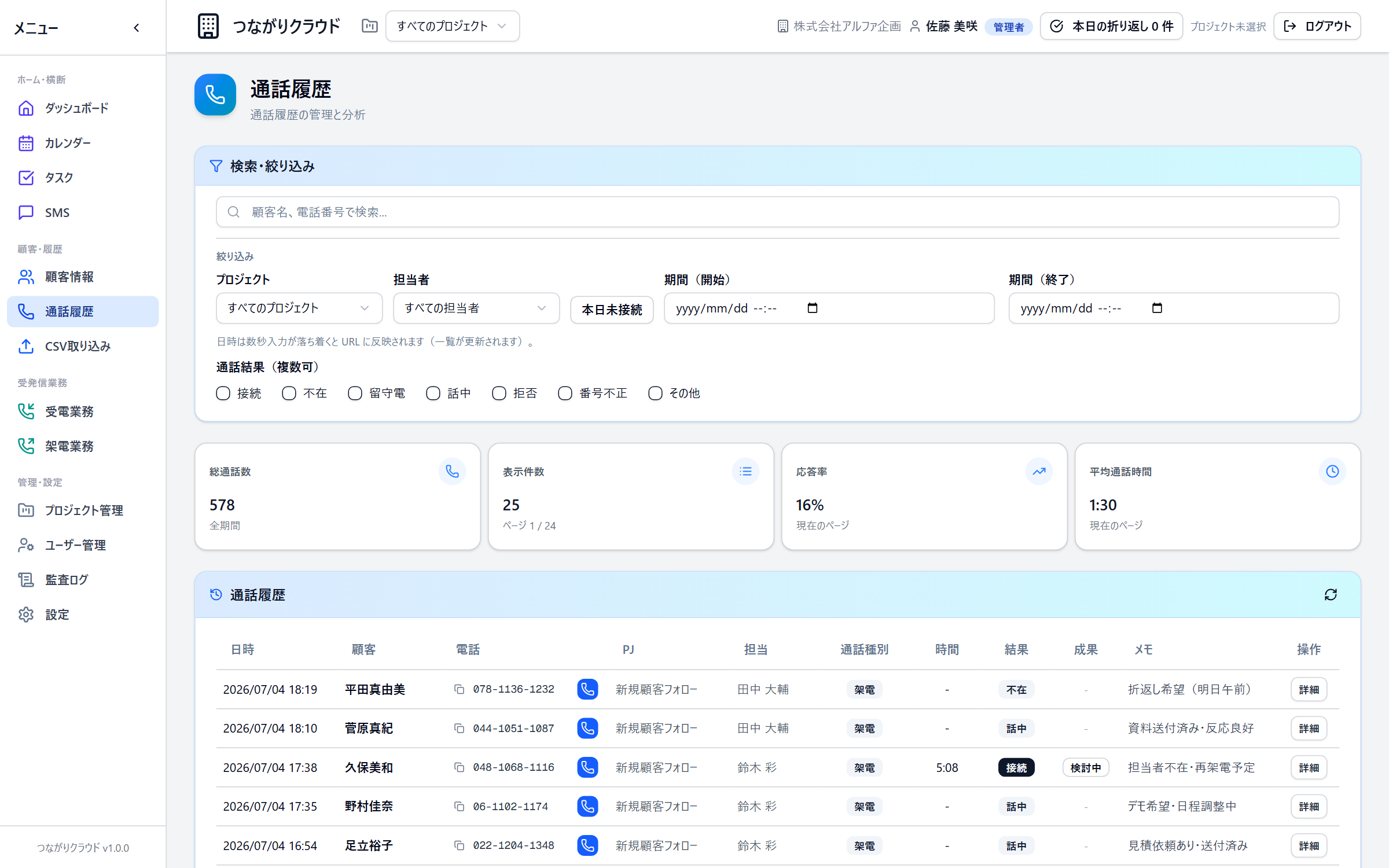The image size is (1389, 868).
Task: Click the filter funnel icon
Action: (216, 166)
